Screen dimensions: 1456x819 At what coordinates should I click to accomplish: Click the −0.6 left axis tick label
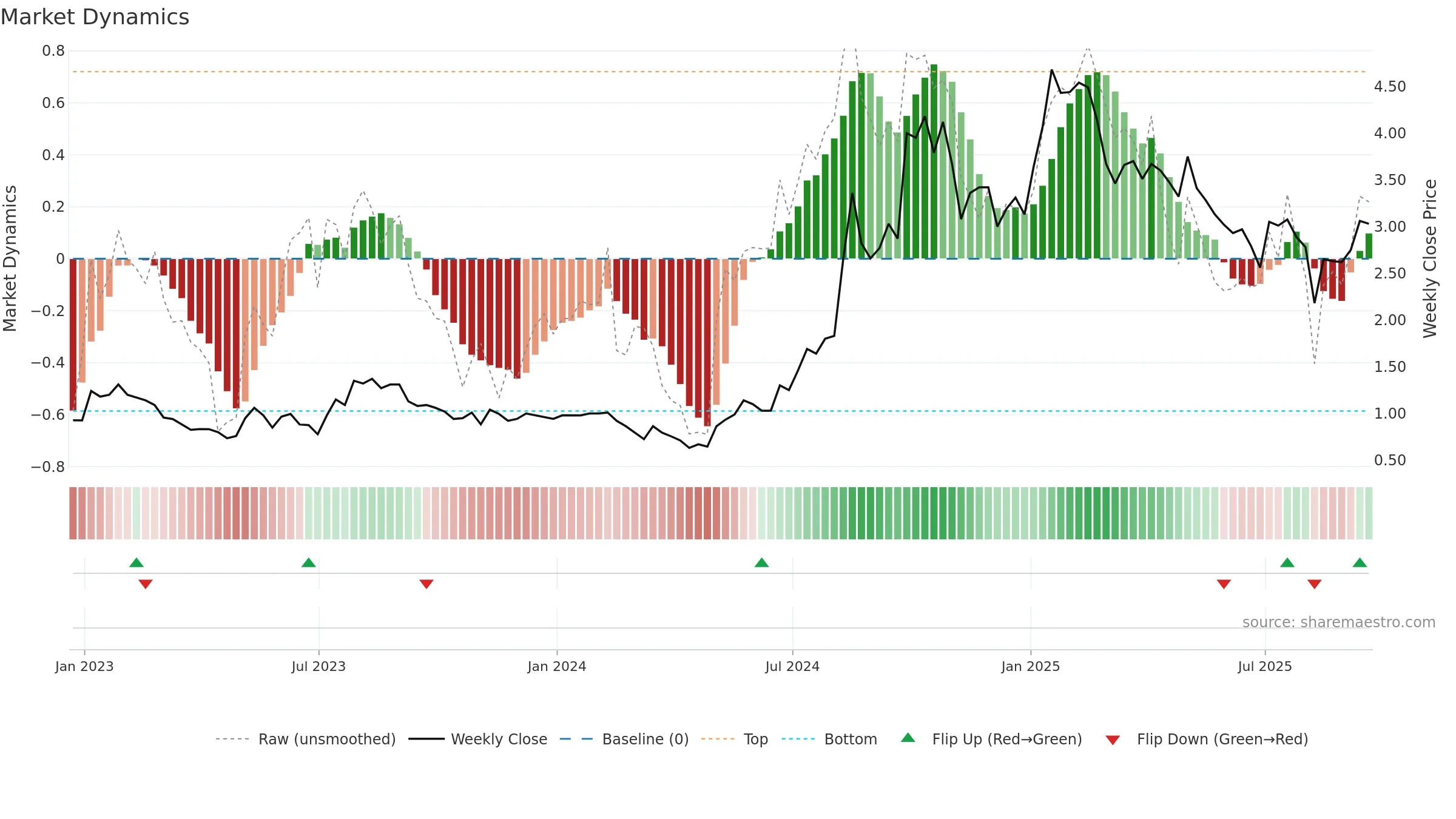[x=48, y=415]
